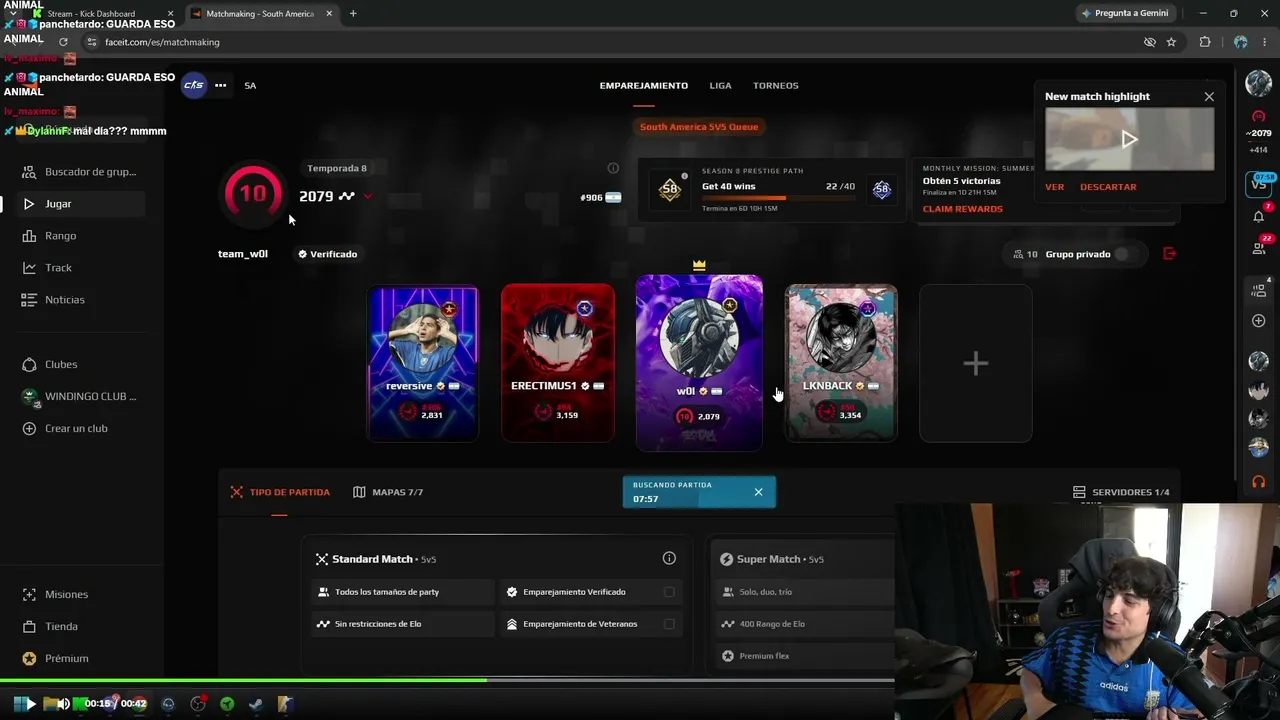The height and width of the screenshot is (720, 1280).
Task: Click the plus slot to invite a player
Action: [x=975, y=364]
